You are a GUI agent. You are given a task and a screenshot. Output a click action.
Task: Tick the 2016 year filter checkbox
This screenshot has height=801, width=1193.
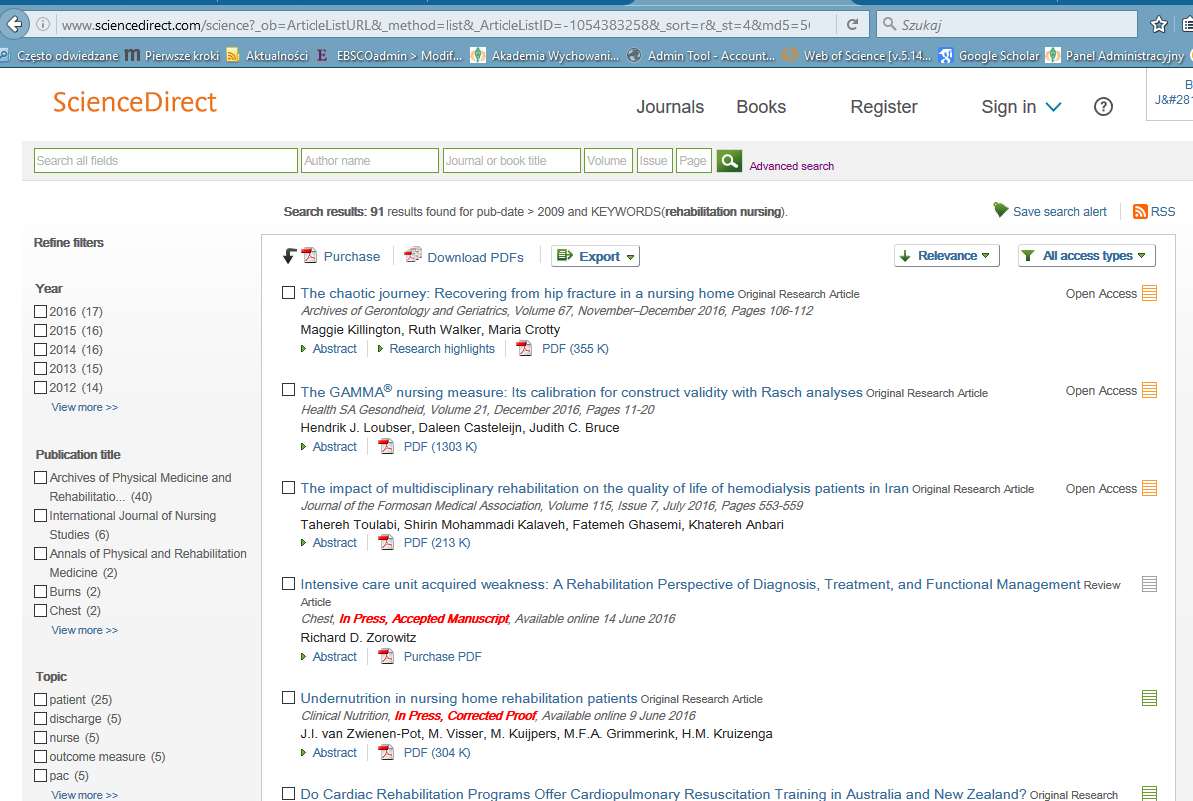pyautogui.click(x=40, y=311)
